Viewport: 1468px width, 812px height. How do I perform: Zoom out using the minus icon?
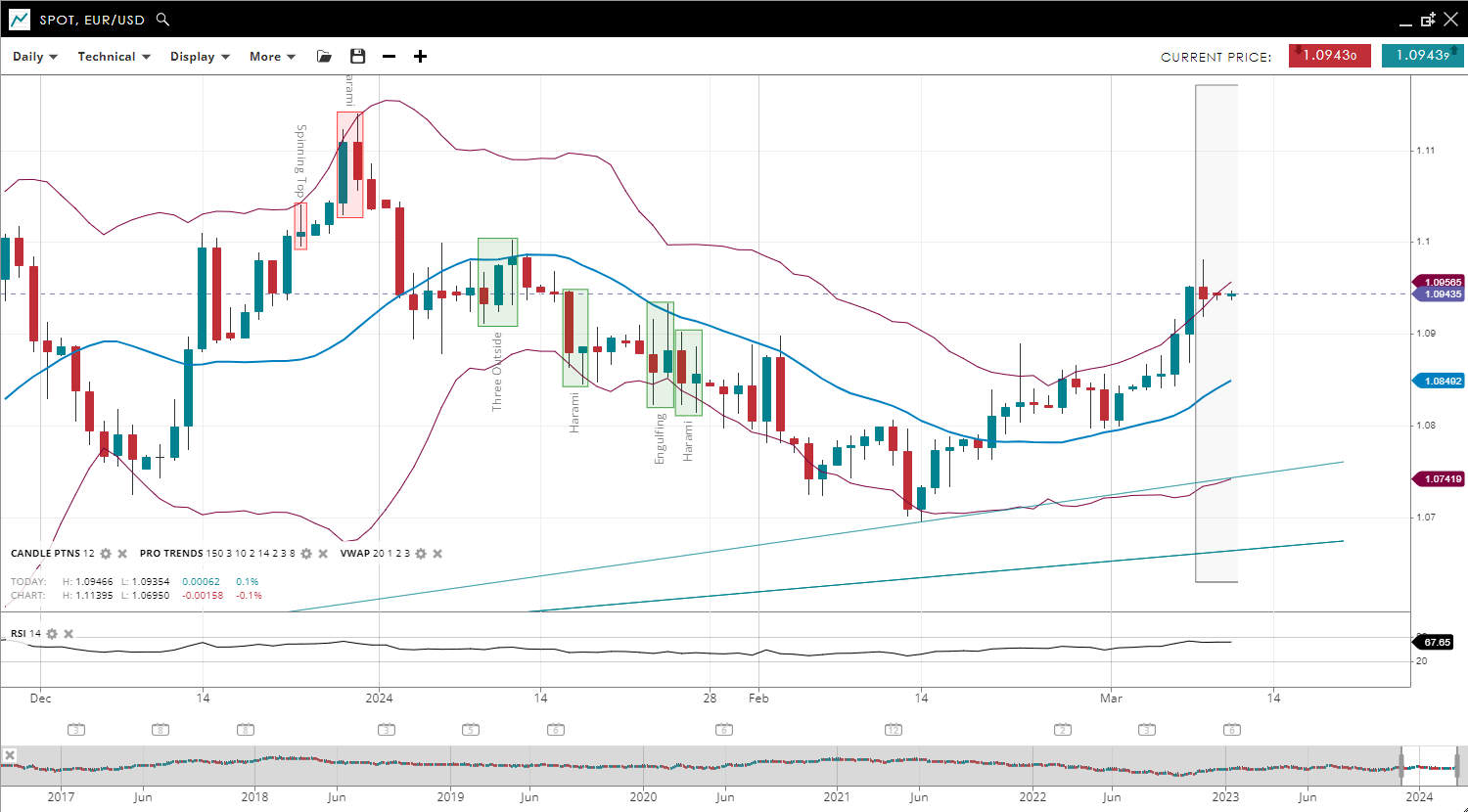coord(389,57)
